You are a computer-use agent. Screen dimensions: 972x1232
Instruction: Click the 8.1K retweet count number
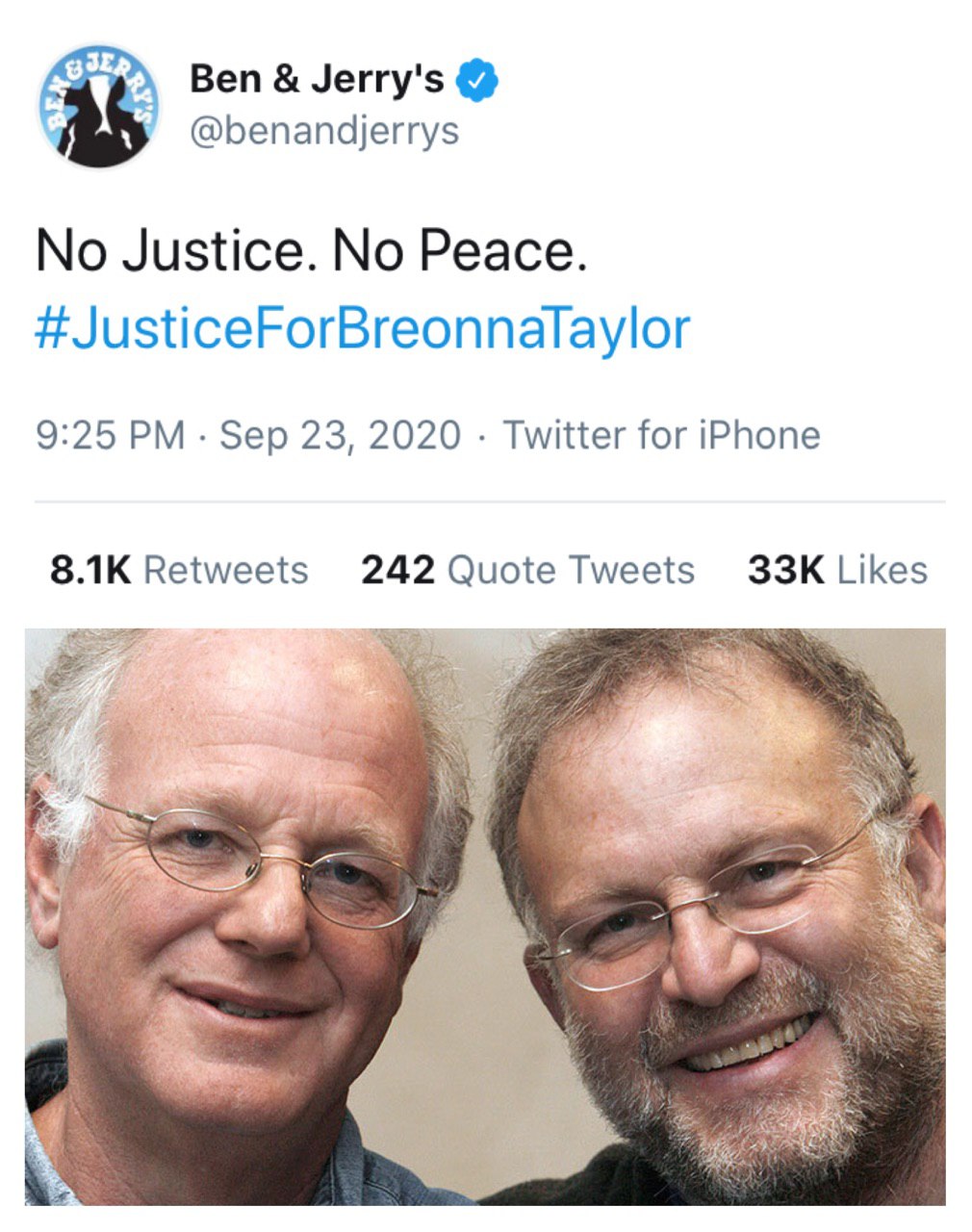[x=90, y=570]
